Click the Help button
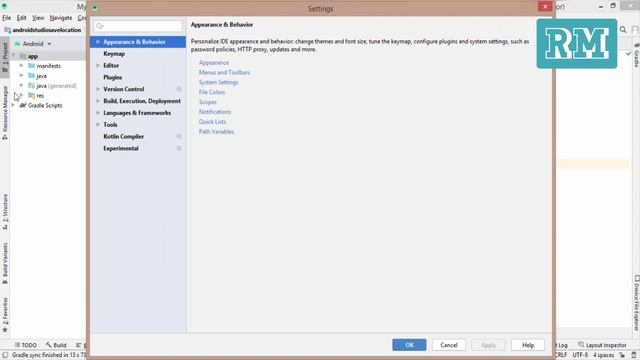The height and width of the screenshot is (360, 640). [x=528, y=345]
